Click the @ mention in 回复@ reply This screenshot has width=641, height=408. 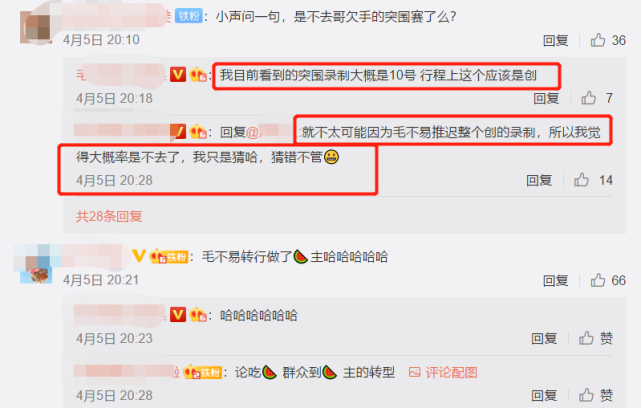pyautogui.click(x=270, y=132)
